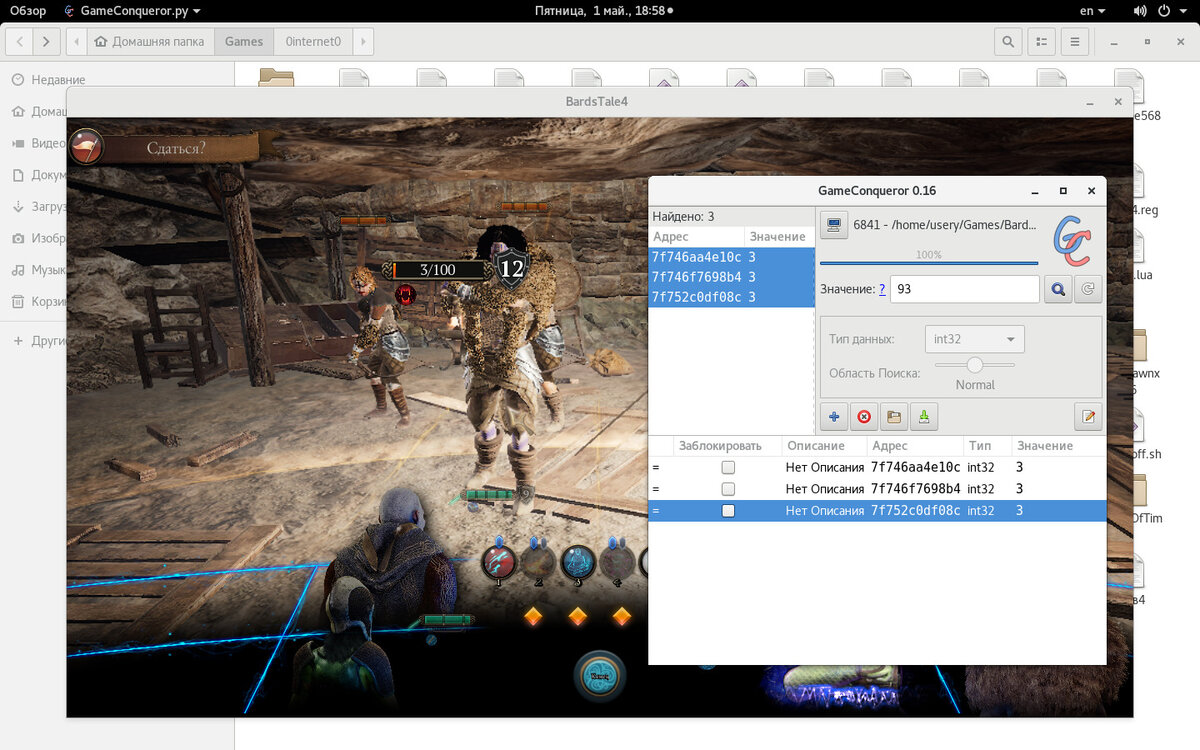Click the ? help link beside Значение
The height and width of the screenshot is (750, 1200).
(x=882, y=289)
